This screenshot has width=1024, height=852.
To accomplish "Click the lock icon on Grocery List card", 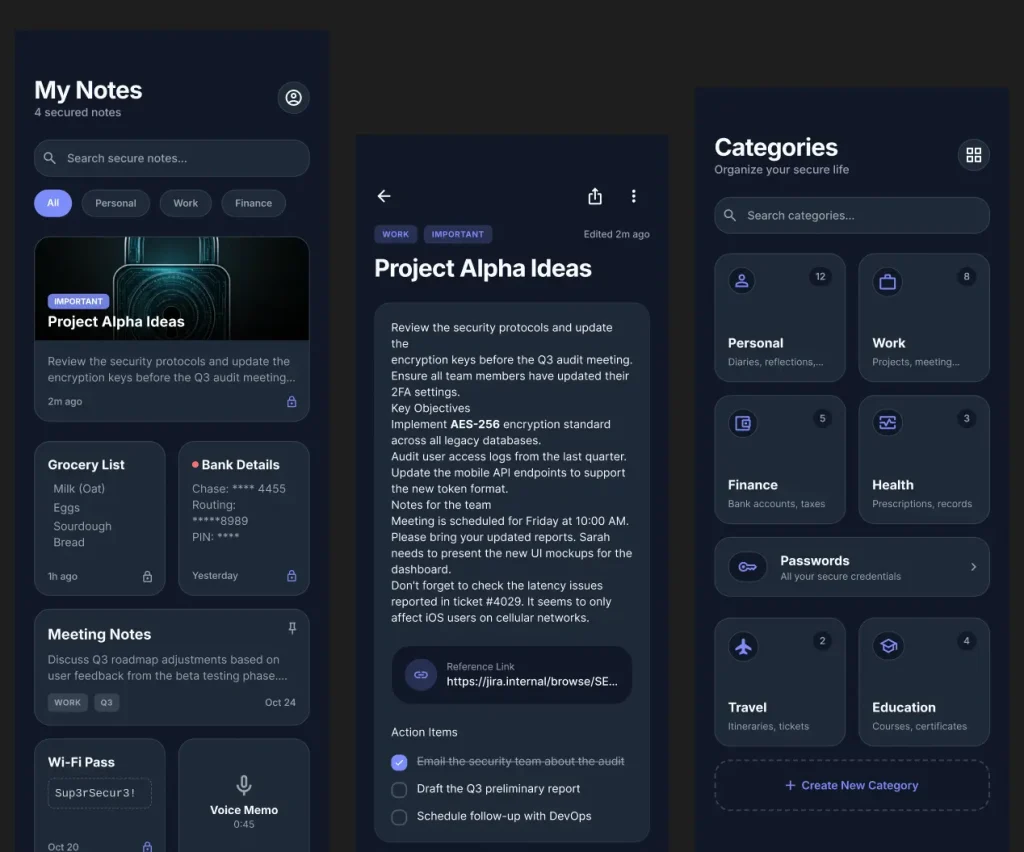I will click(148, 576).
